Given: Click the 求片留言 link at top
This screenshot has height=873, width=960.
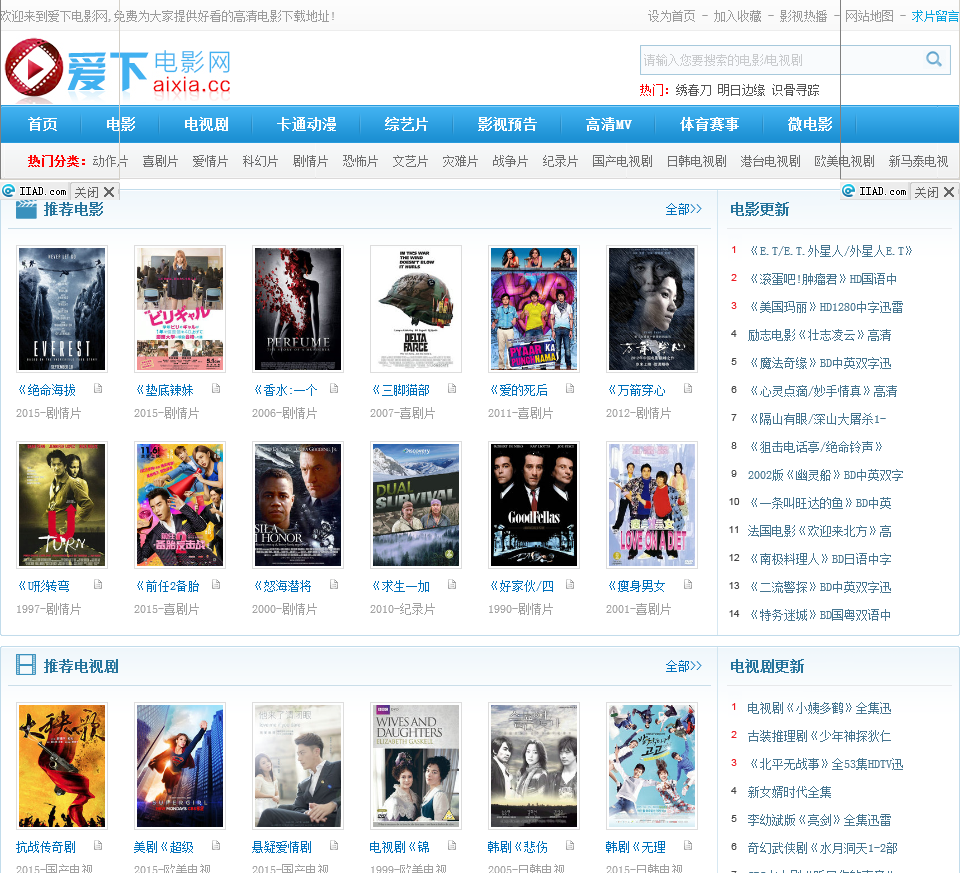Looking at the screenshot, I should click(935, 16).
